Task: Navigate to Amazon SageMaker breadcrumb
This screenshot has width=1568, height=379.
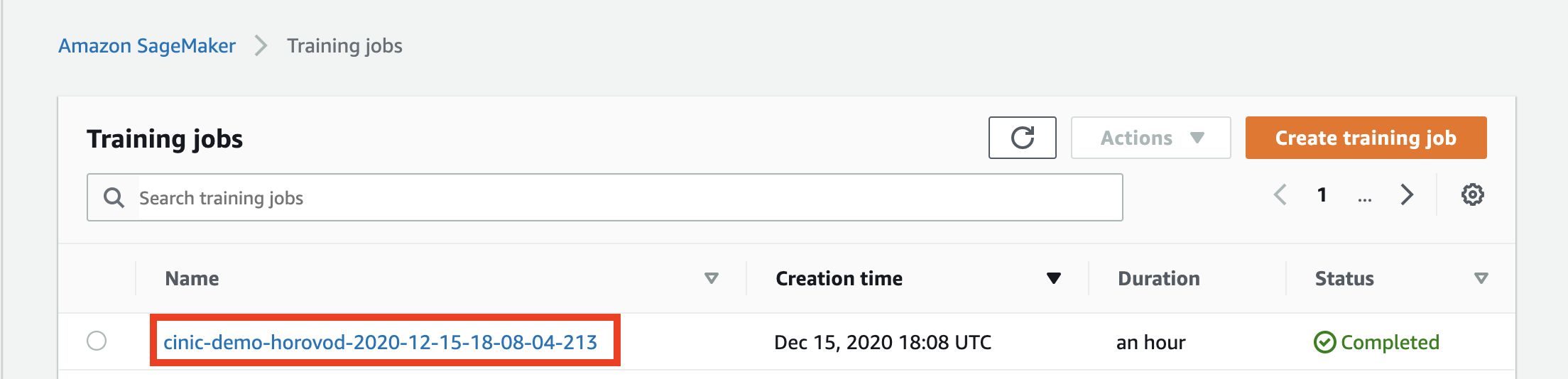Action: pos(147,46)
